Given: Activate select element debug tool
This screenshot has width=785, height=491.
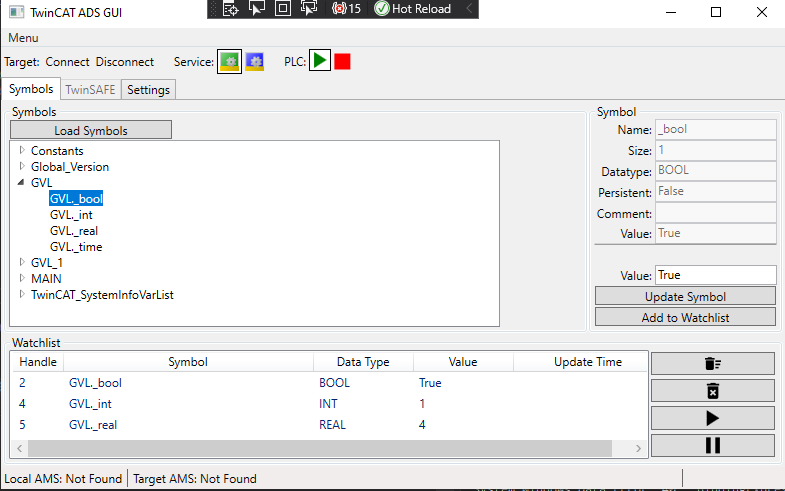Looking at the screenshot, I should [x=257, y=9].
